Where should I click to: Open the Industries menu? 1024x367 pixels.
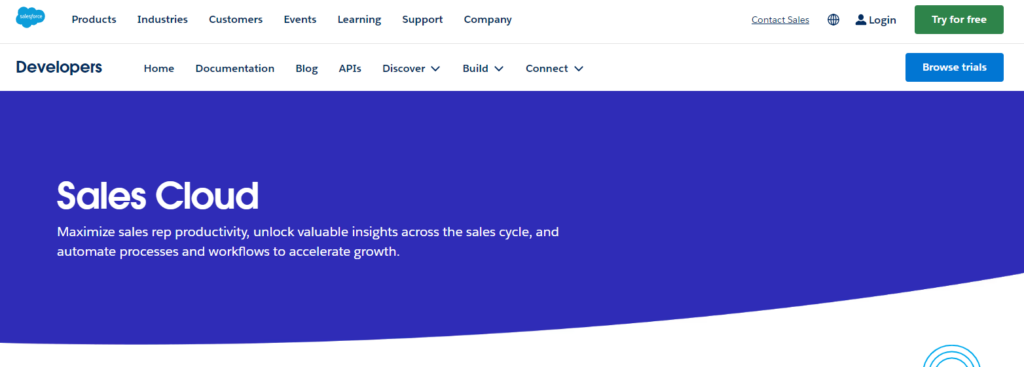163,20
